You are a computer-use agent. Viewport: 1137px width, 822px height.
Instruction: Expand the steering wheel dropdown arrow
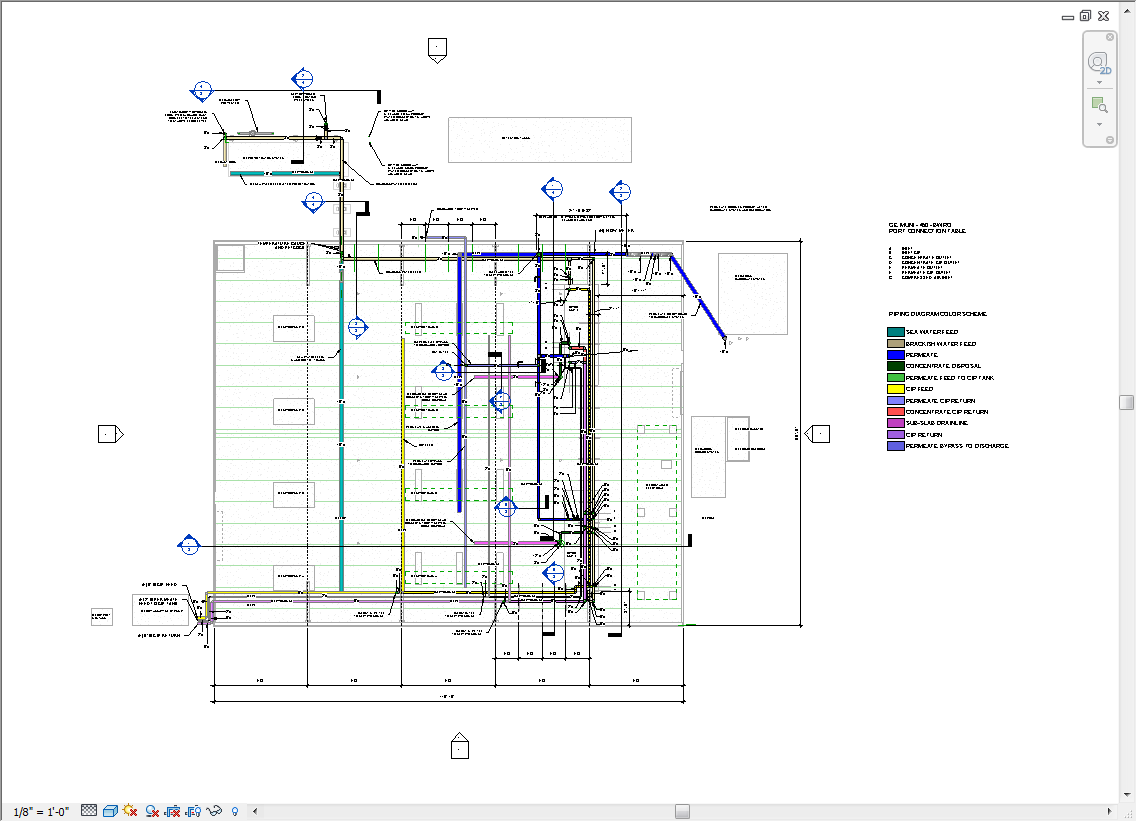1099,82
